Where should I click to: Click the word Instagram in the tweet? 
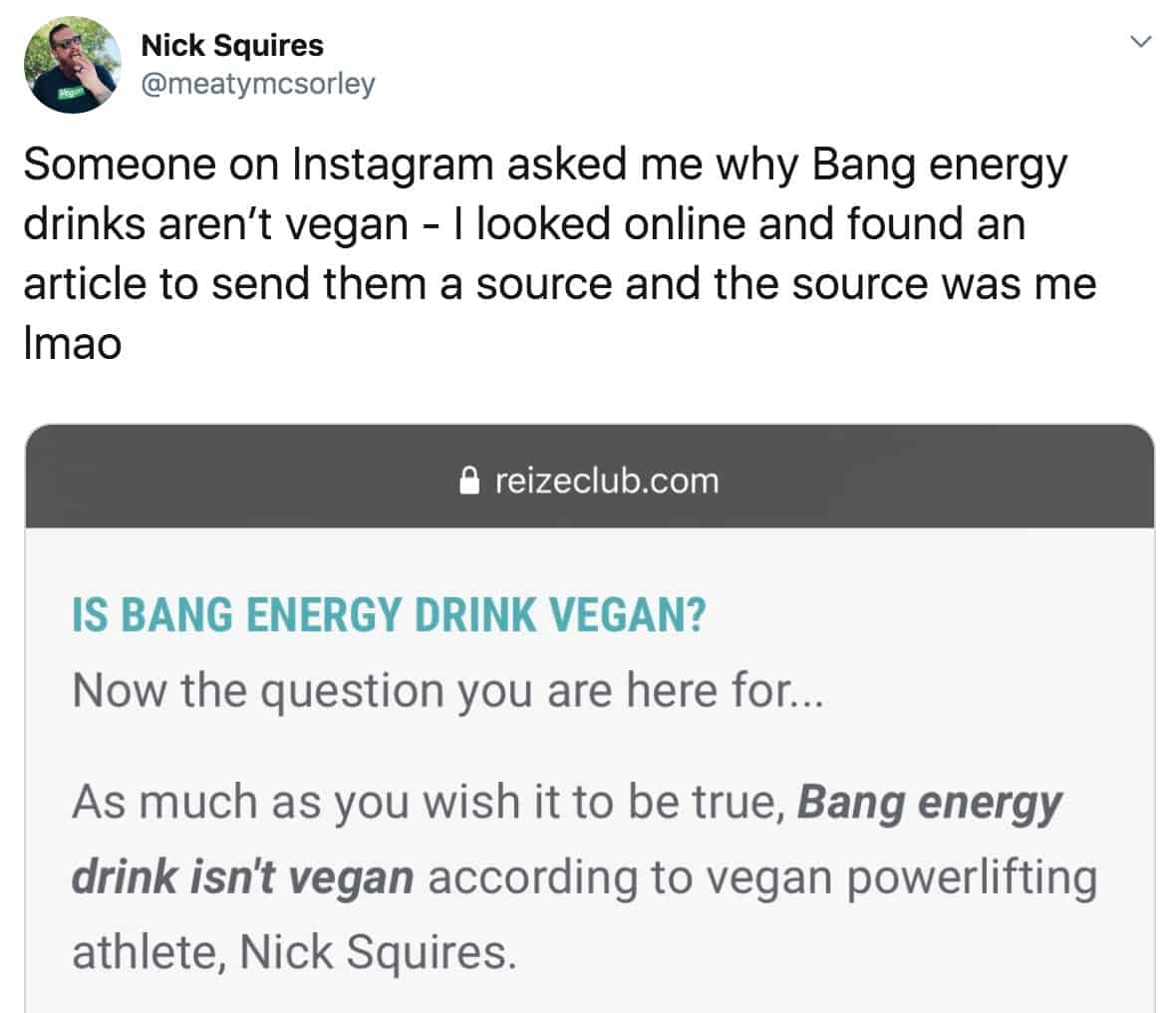tap(392, 165)
